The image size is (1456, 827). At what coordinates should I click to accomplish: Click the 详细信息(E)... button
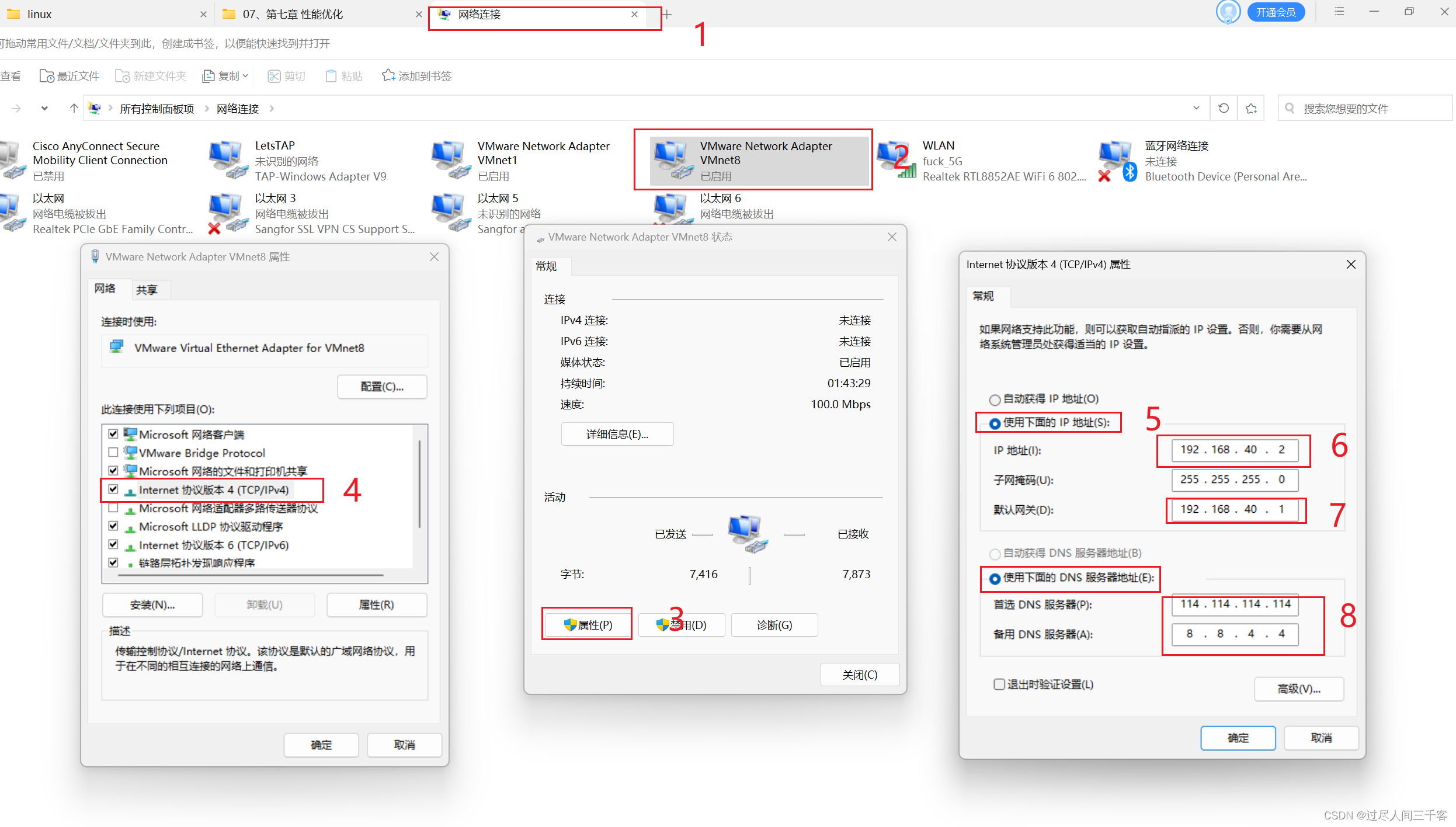(x=617, y=434)
